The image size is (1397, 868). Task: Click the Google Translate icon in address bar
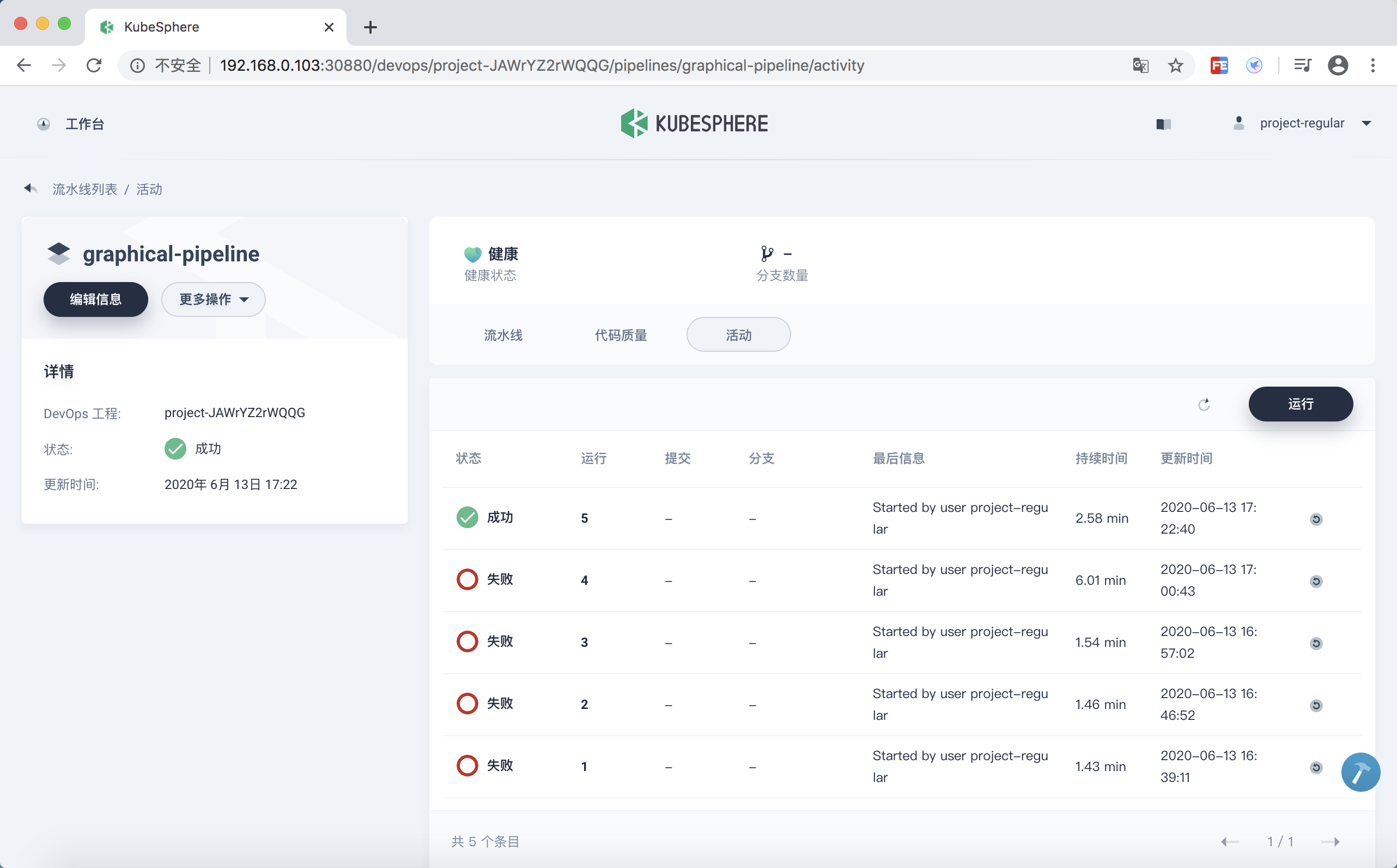1140,65
